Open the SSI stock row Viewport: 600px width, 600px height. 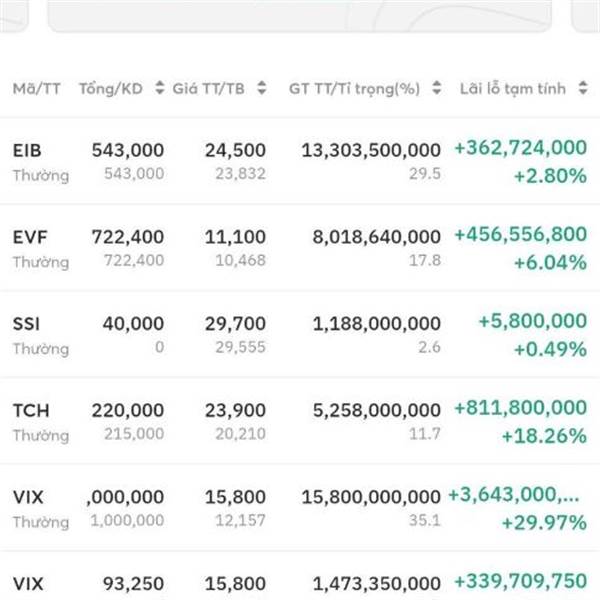coord(300,334)
